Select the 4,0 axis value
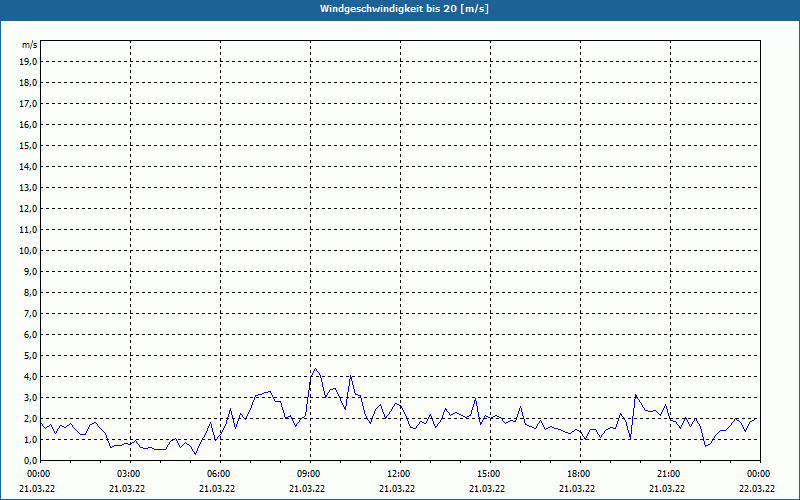800x500 pixels. pos(30,377)
